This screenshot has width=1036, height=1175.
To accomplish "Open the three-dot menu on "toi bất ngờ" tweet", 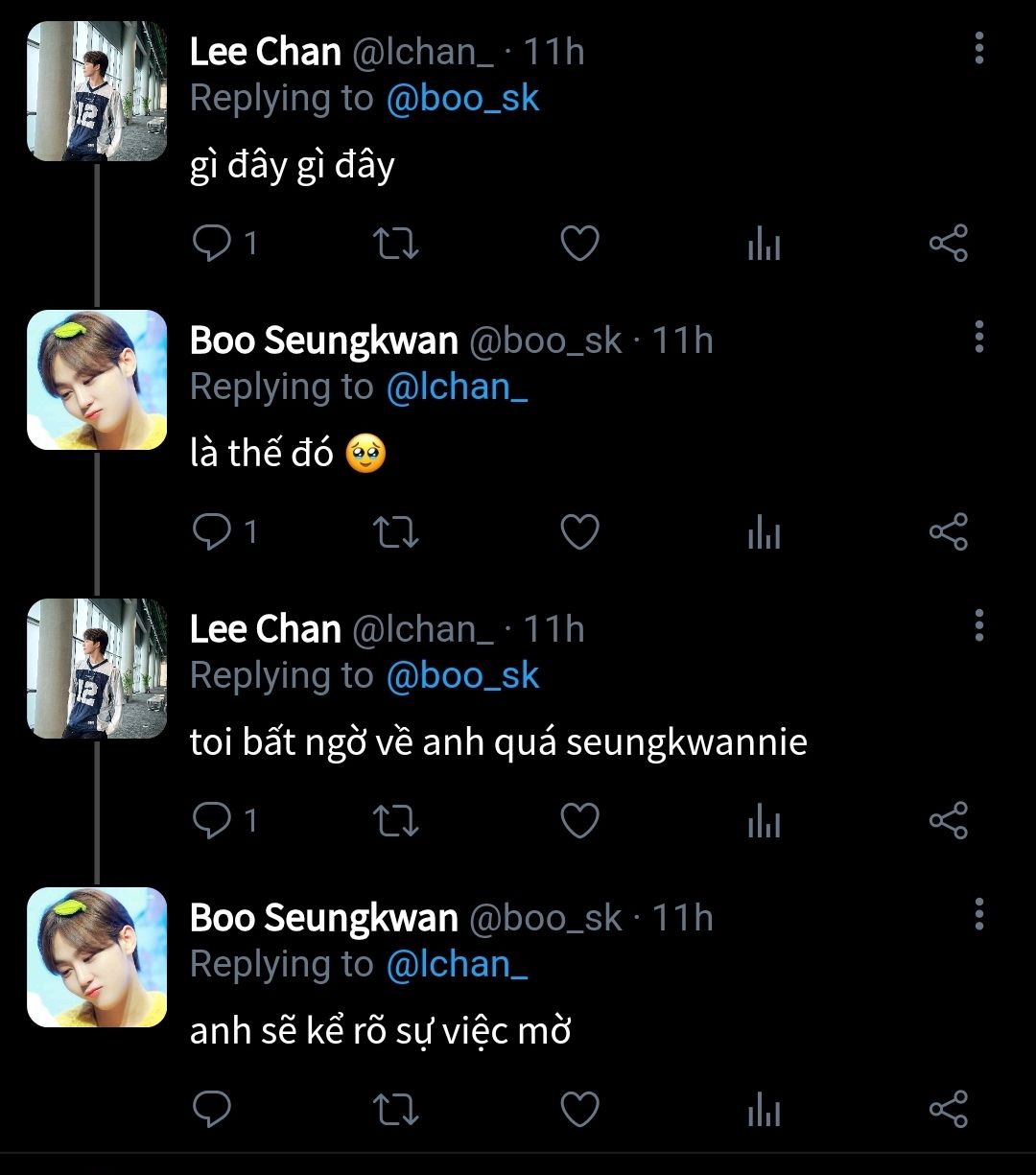I will (978, 625).
